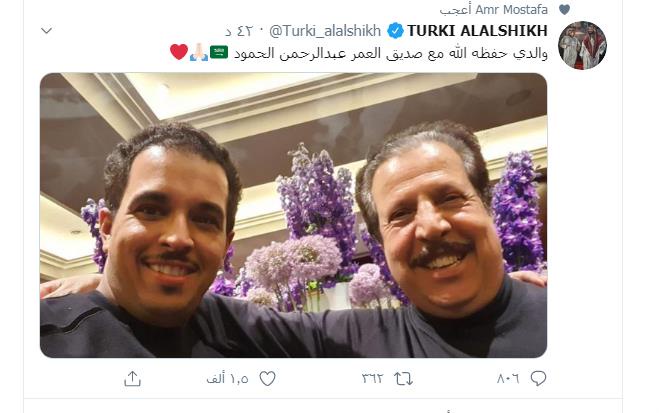The image size is (659, 413).
Task: Click the red heart emoji in tweet
Action: 179,52
